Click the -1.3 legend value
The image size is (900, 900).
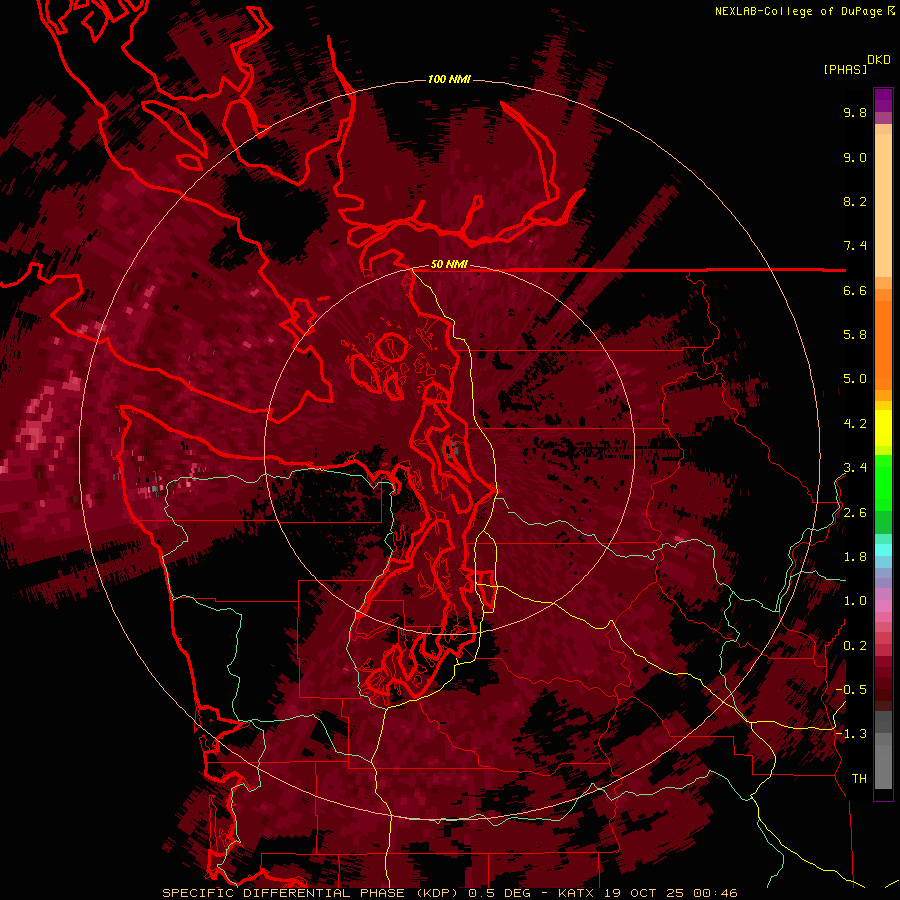point(851,734)
